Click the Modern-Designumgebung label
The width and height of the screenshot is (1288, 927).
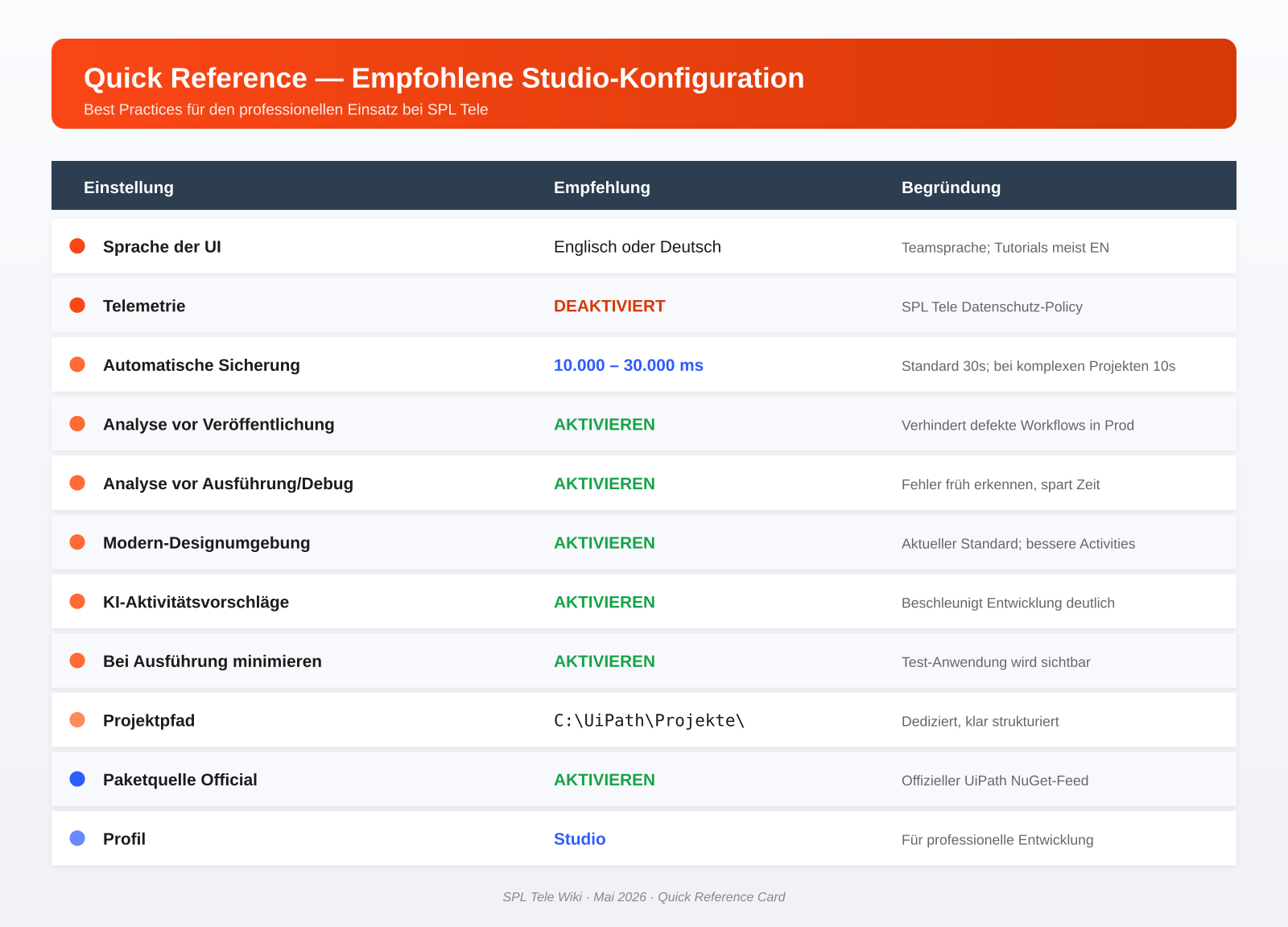[x=207, y=543]
